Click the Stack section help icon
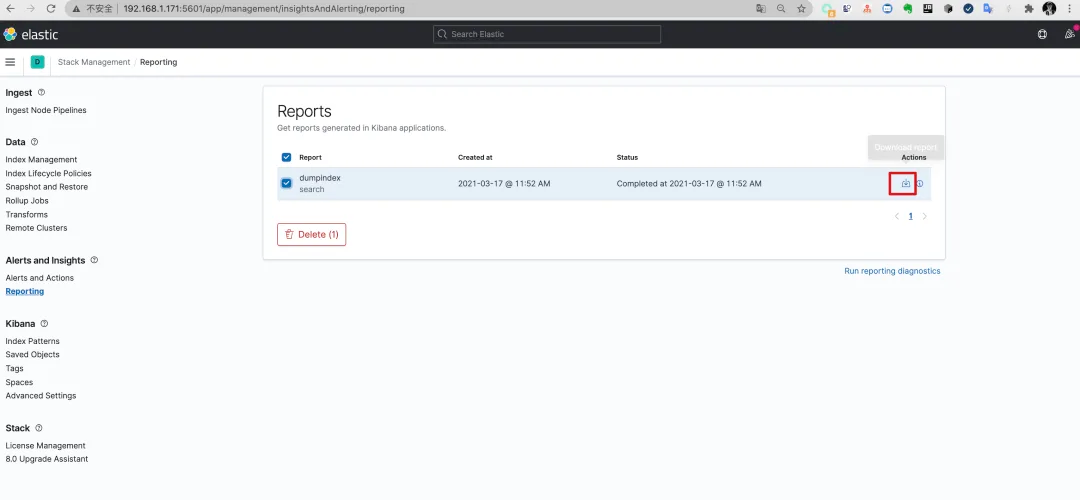 (x=39, y=428)
